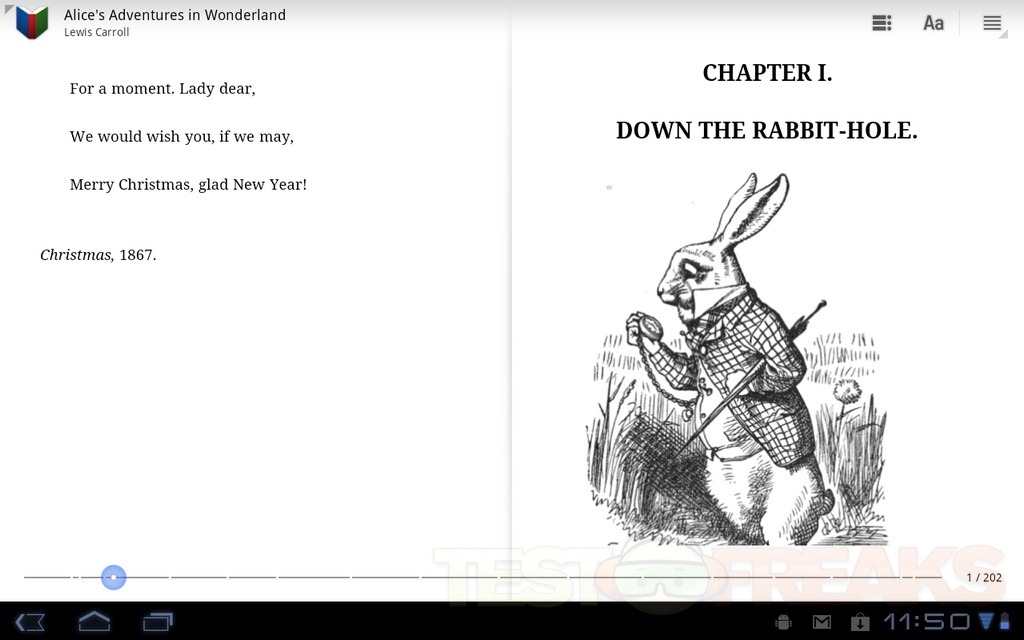Expand the overflow menu in top bar
1024x640 pixels.
coord(991,23)
